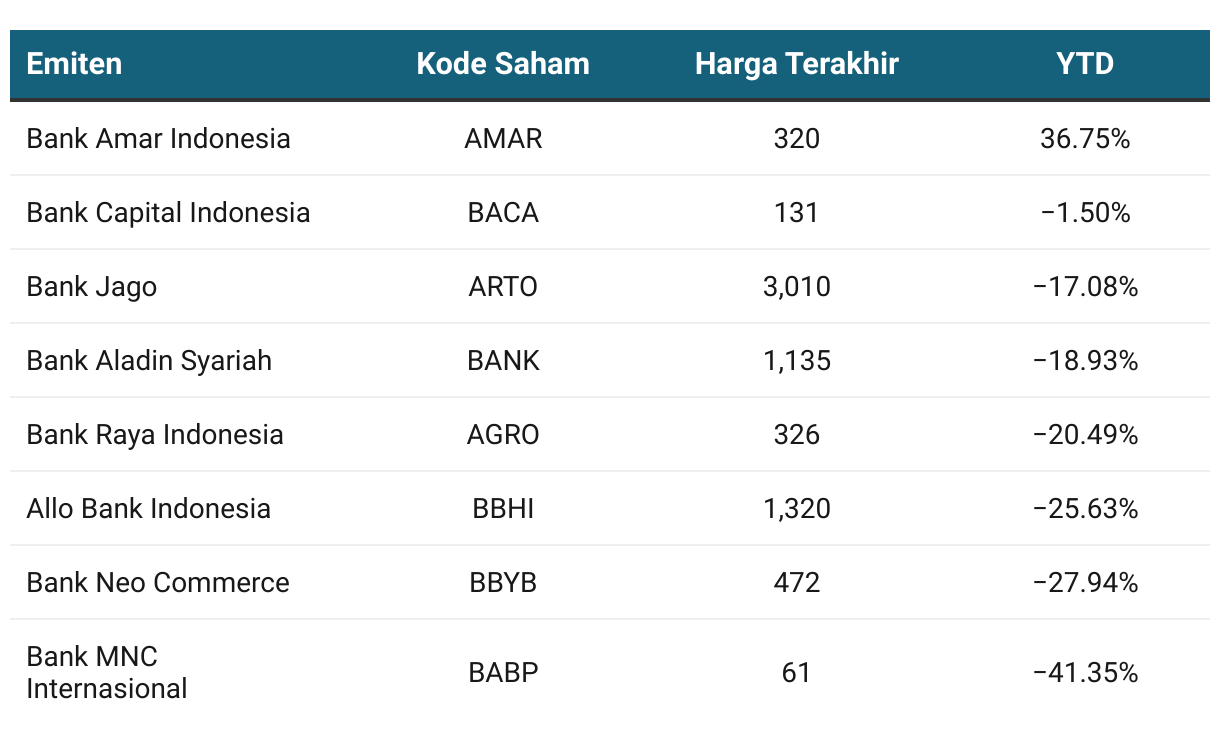
Task: Select the AMAR stock code cell
Action: pos(503,138)
